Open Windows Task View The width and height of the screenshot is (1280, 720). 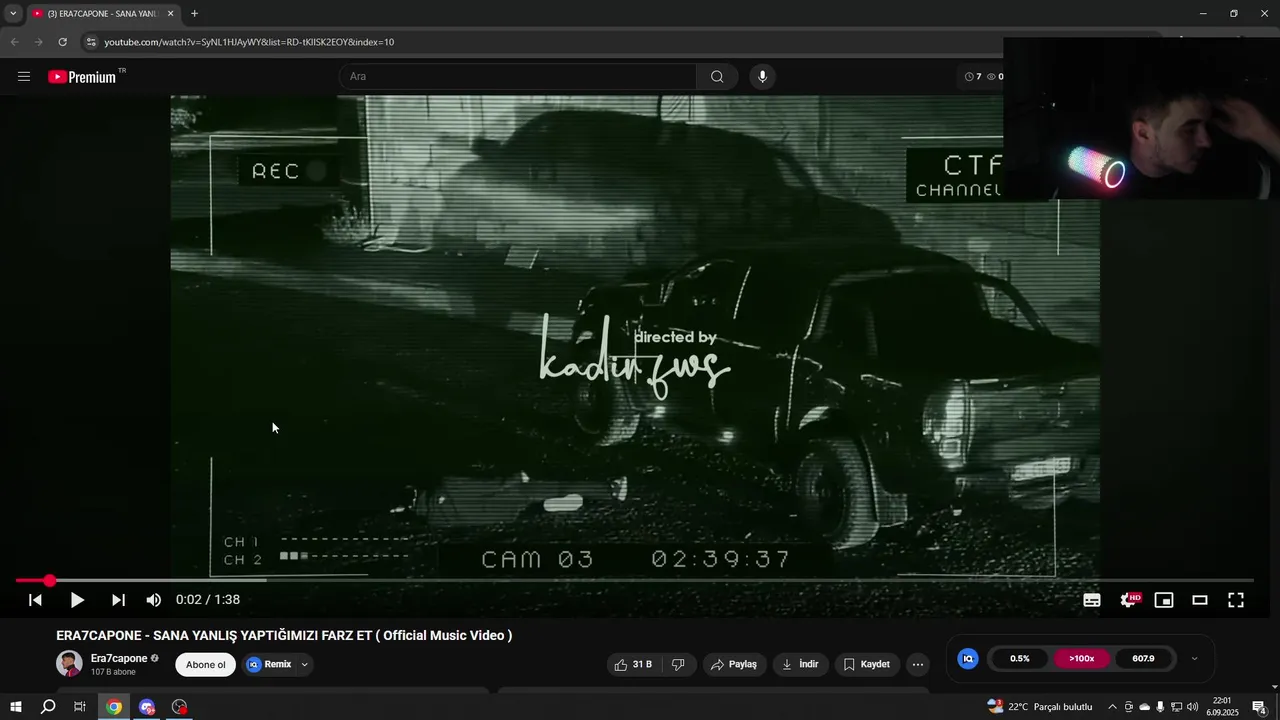click(x=80, y=707)
